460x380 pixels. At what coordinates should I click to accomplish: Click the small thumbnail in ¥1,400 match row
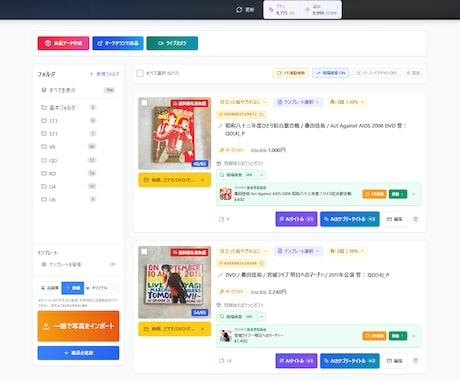tap(226, 336)
